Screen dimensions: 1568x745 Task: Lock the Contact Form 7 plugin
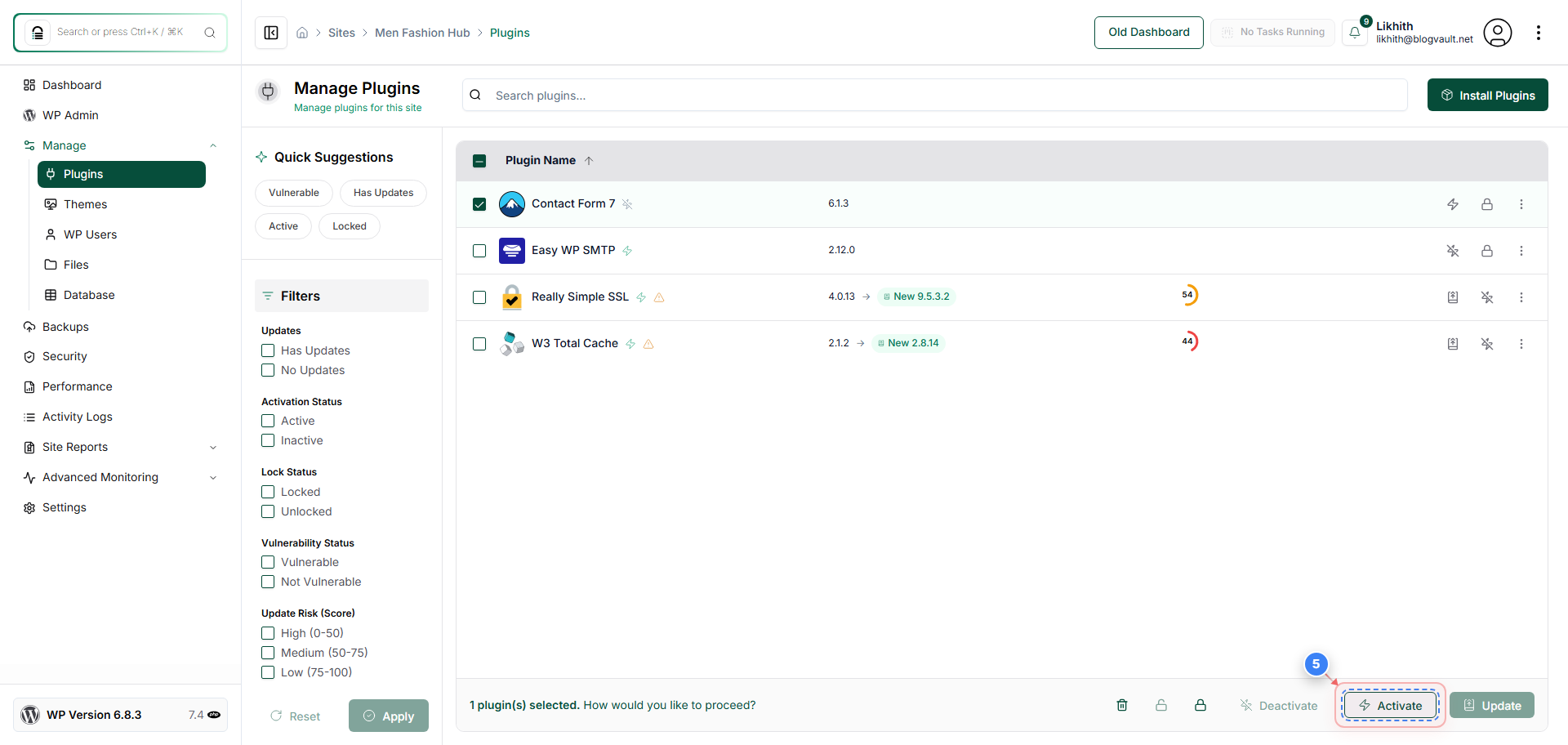(1487, 204)
